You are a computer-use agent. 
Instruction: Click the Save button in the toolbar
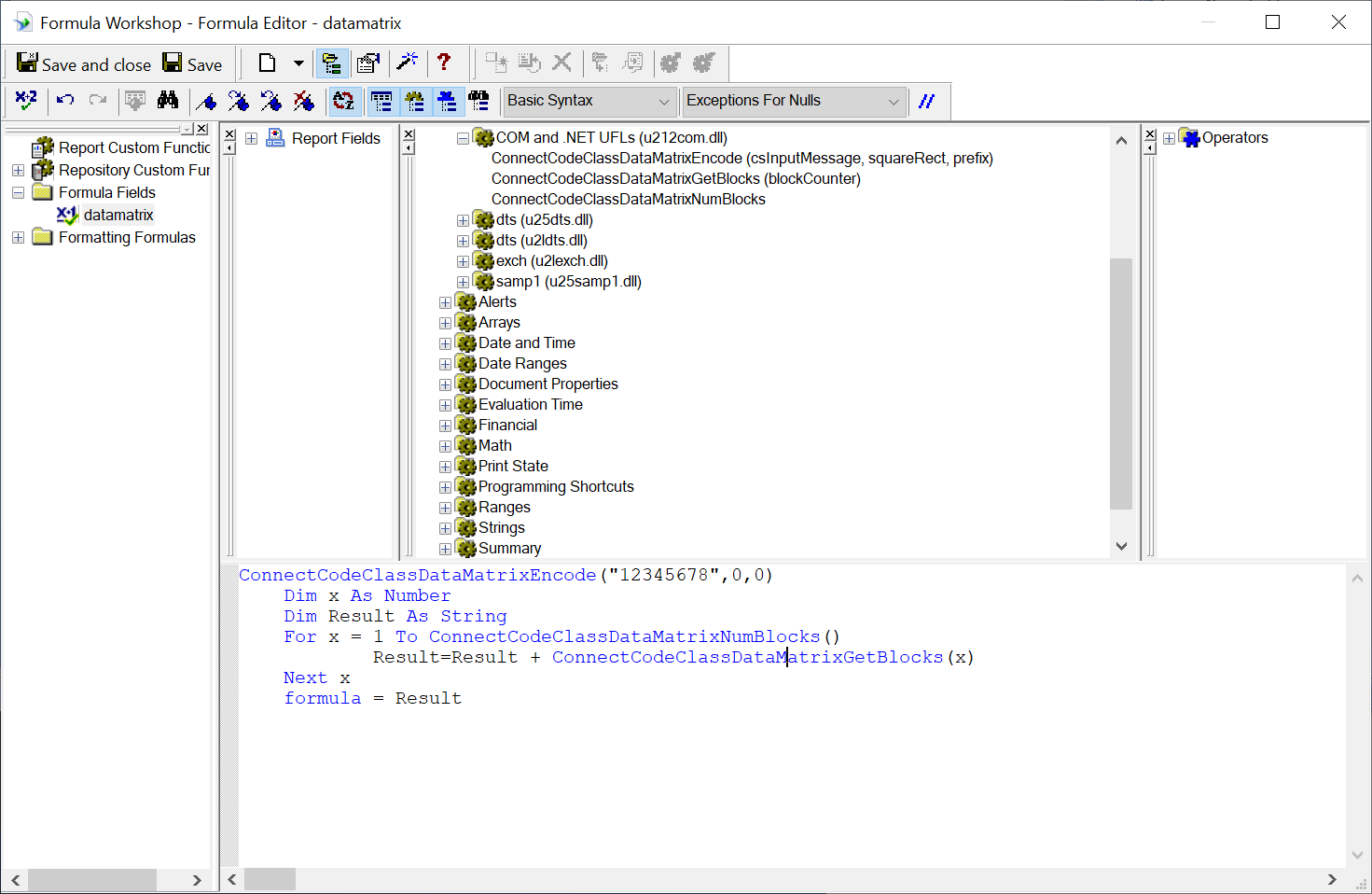192,64
